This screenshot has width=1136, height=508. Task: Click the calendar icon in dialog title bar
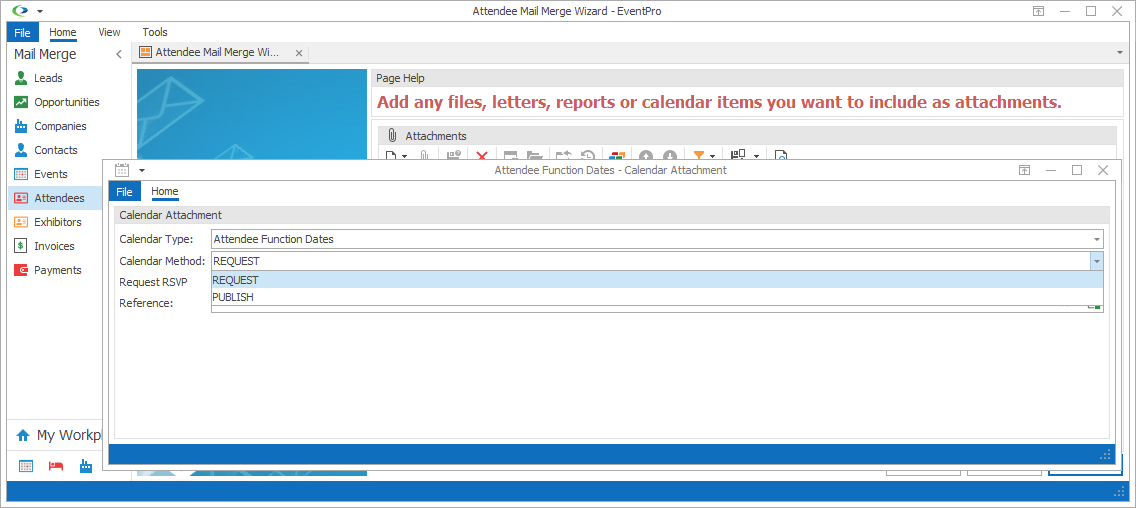click(122, 170)
